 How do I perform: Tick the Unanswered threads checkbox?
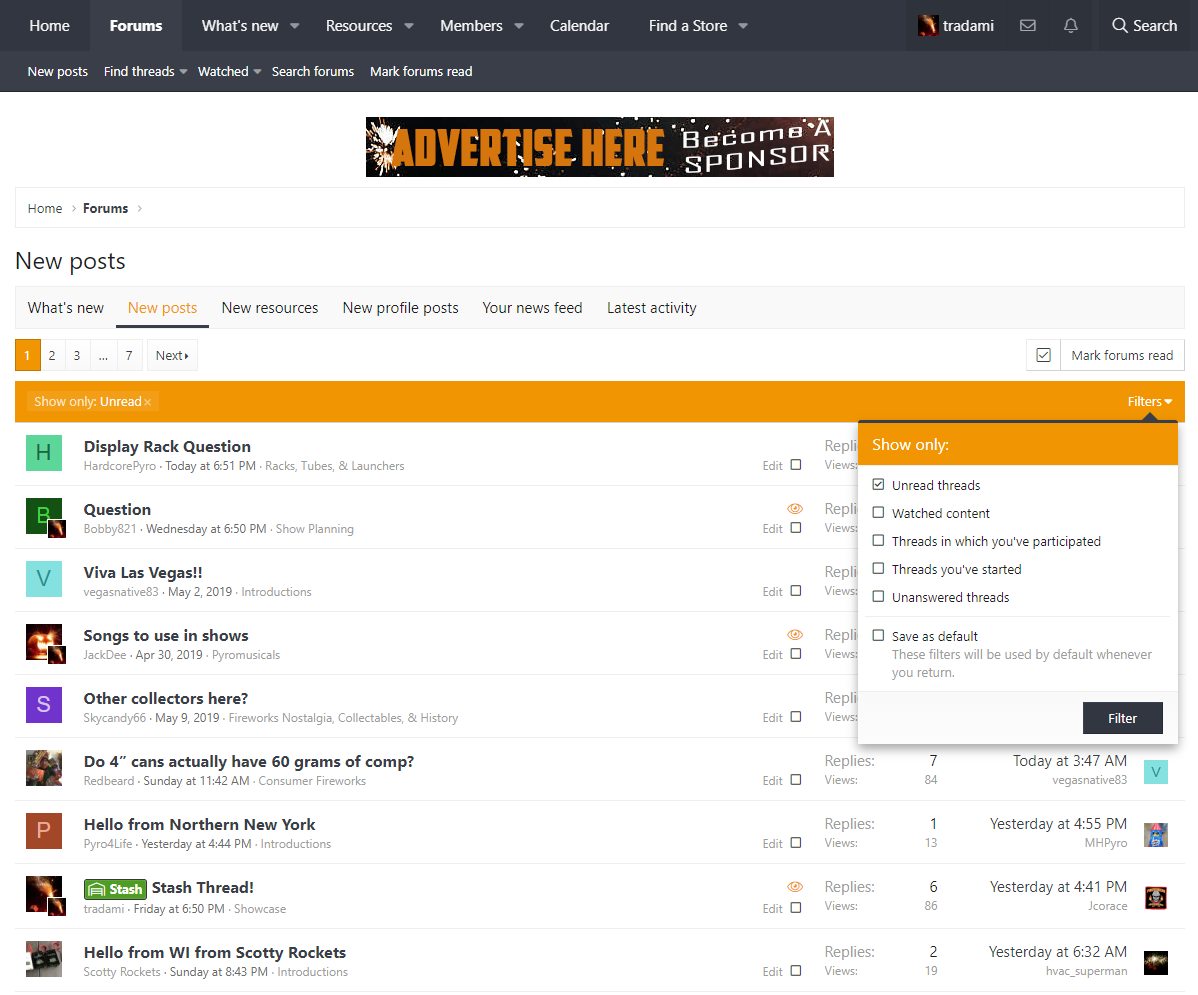point(879,597)
